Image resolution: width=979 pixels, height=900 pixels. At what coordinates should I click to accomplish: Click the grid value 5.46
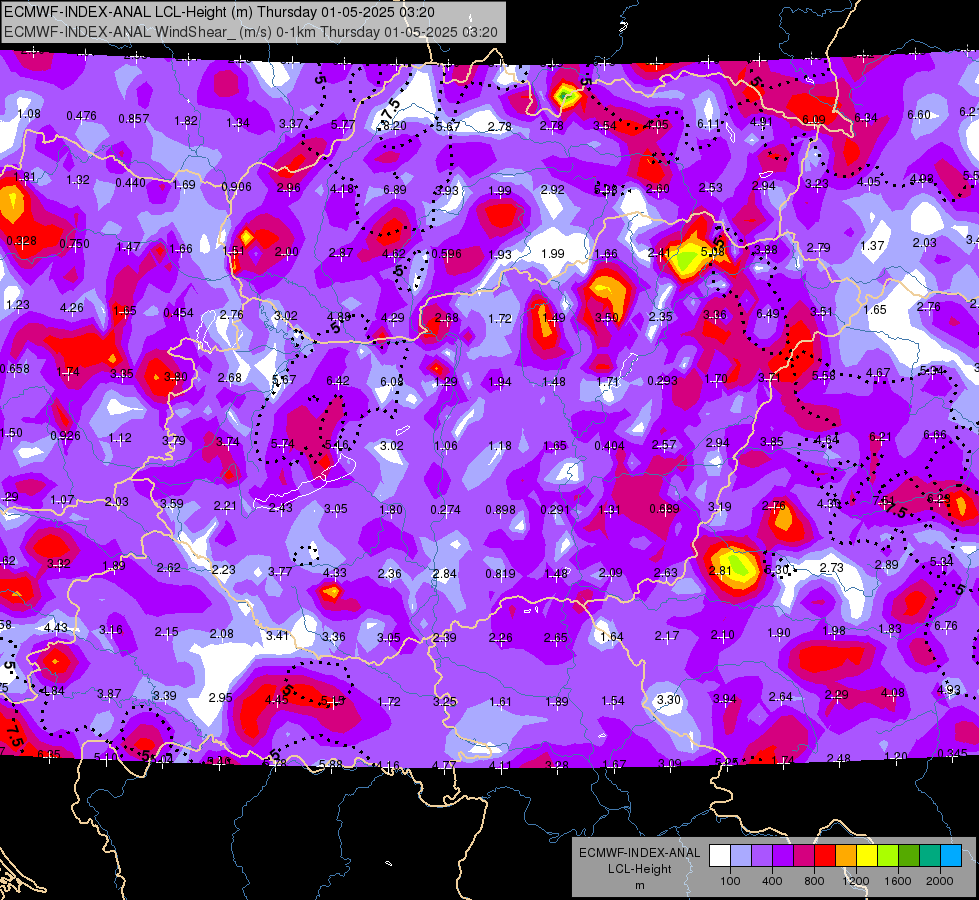coord(337,445)
